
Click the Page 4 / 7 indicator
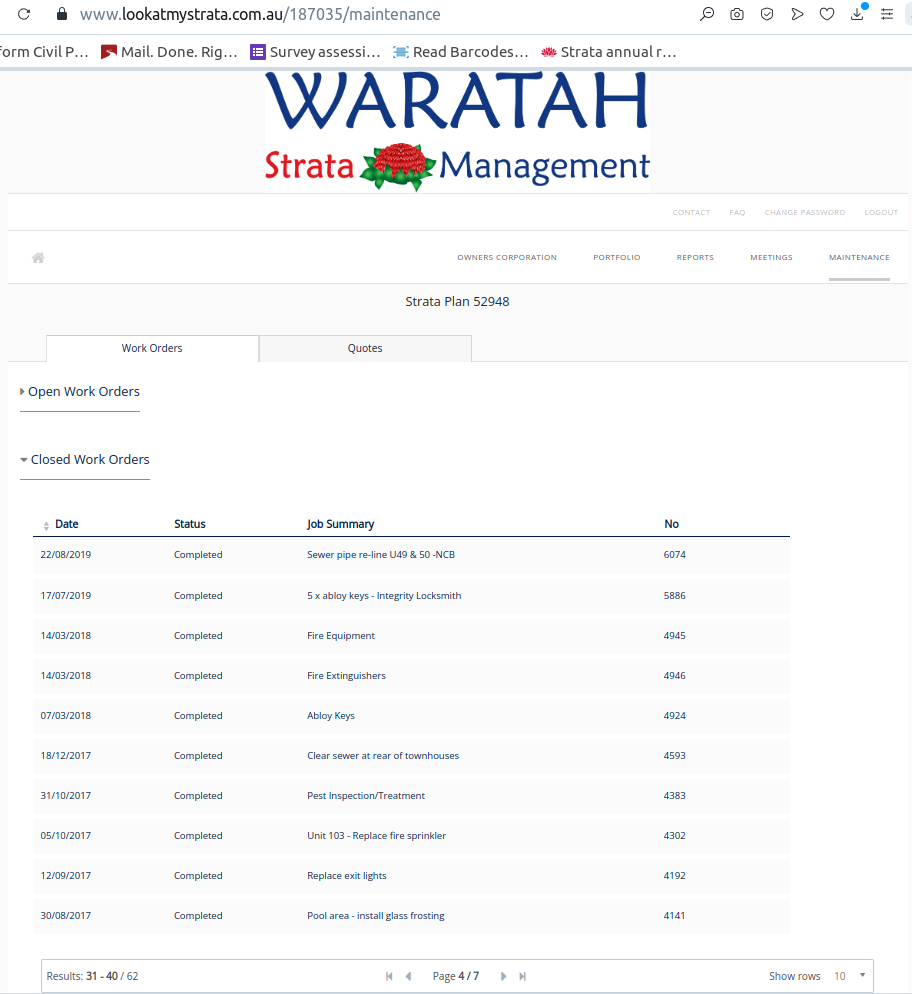pyautogui.click(x=456, y=976)
